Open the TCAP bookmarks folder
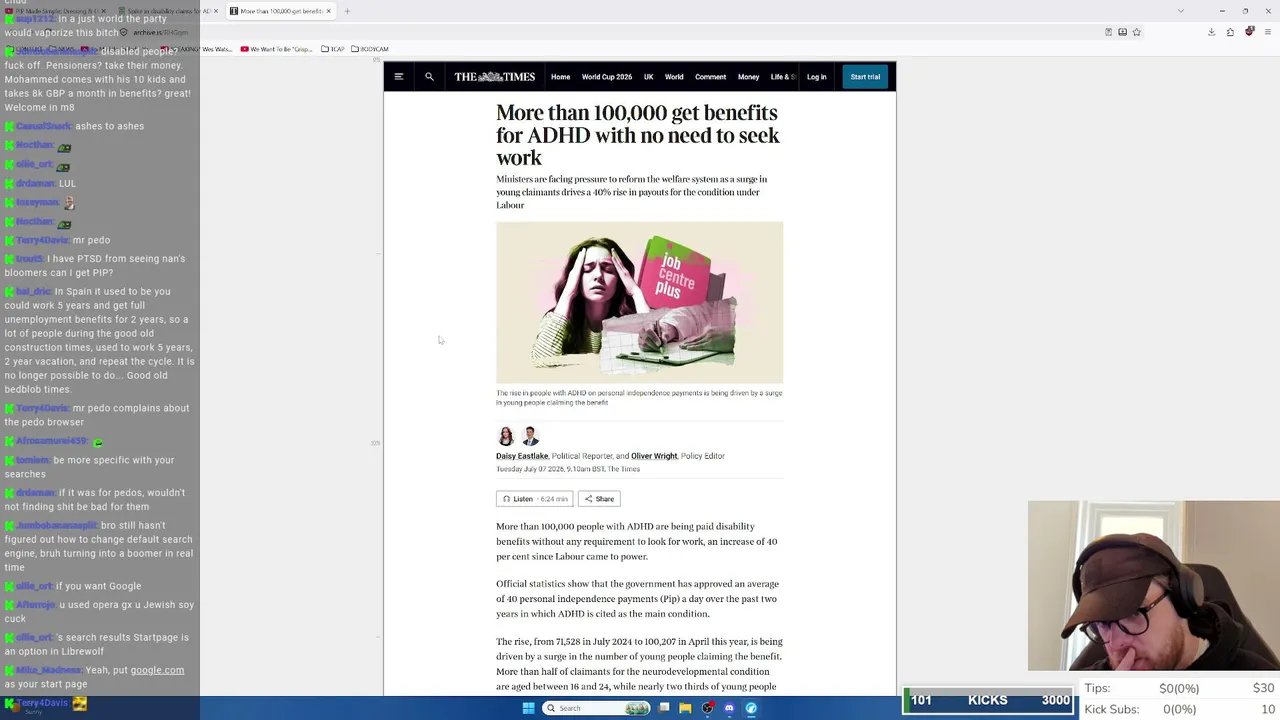Image resolution: width=1280 pixels, height=720 pixels. [333, 49]
